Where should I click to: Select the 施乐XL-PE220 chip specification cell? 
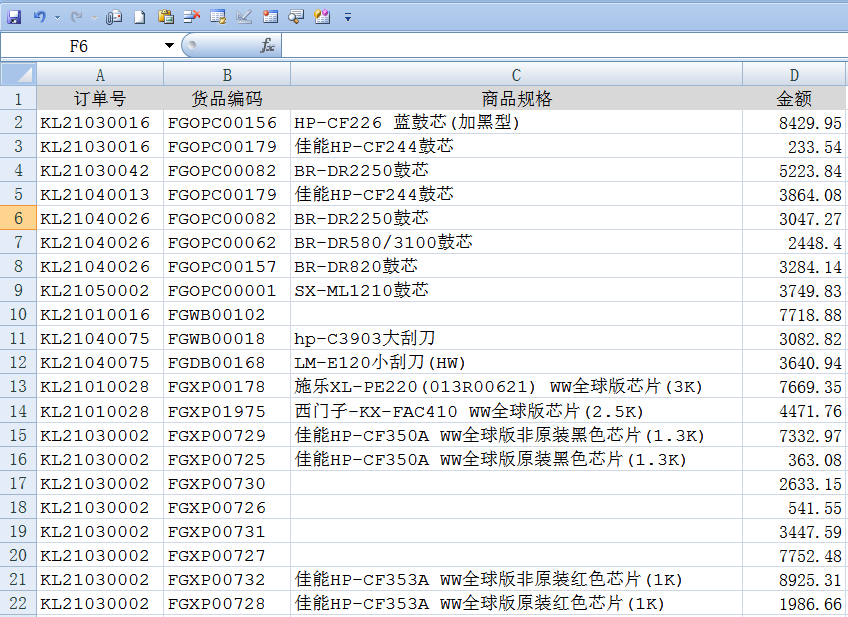point(516,387)
